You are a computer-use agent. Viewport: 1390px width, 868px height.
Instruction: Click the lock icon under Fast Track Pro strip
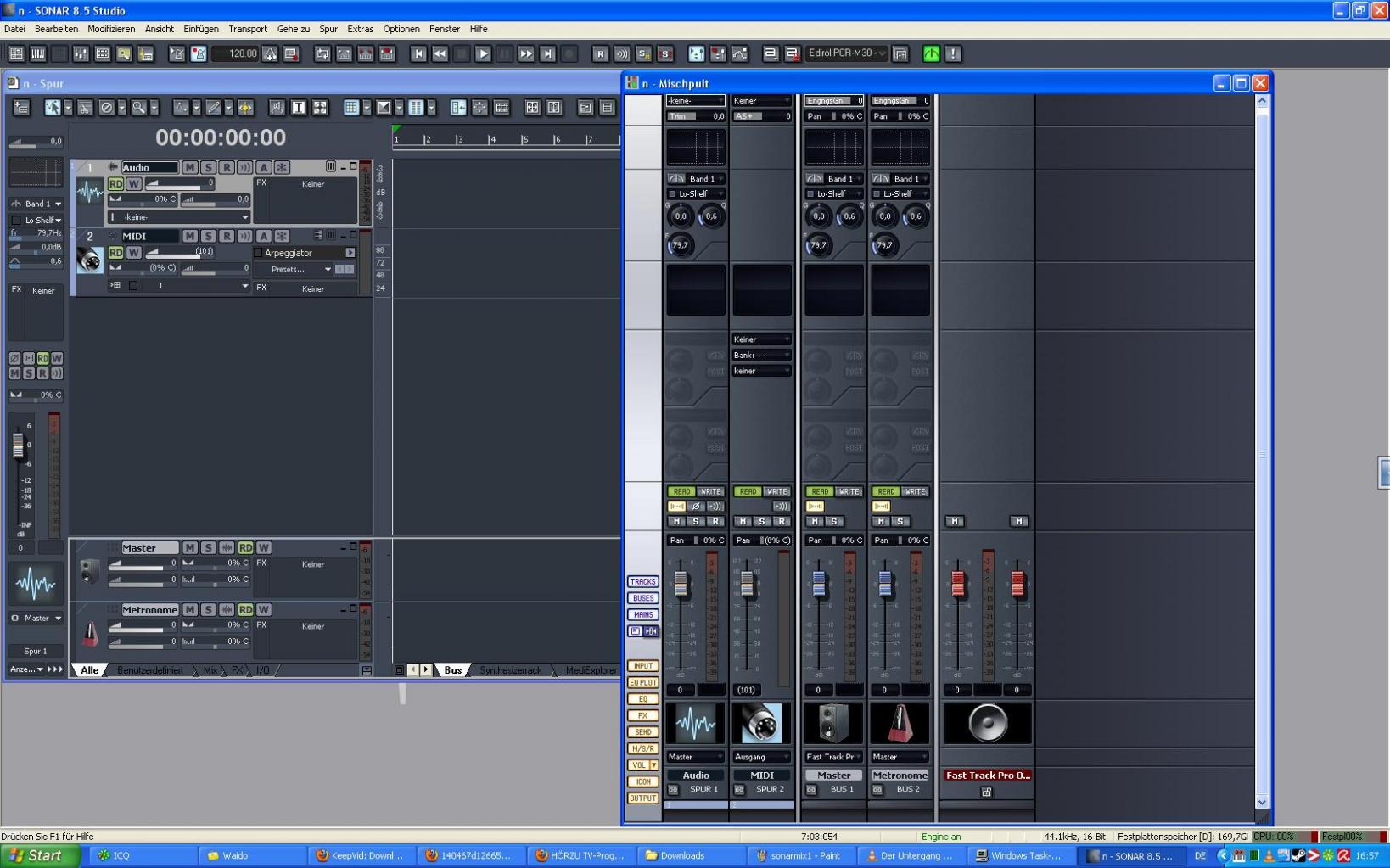(x=986, y=792)
